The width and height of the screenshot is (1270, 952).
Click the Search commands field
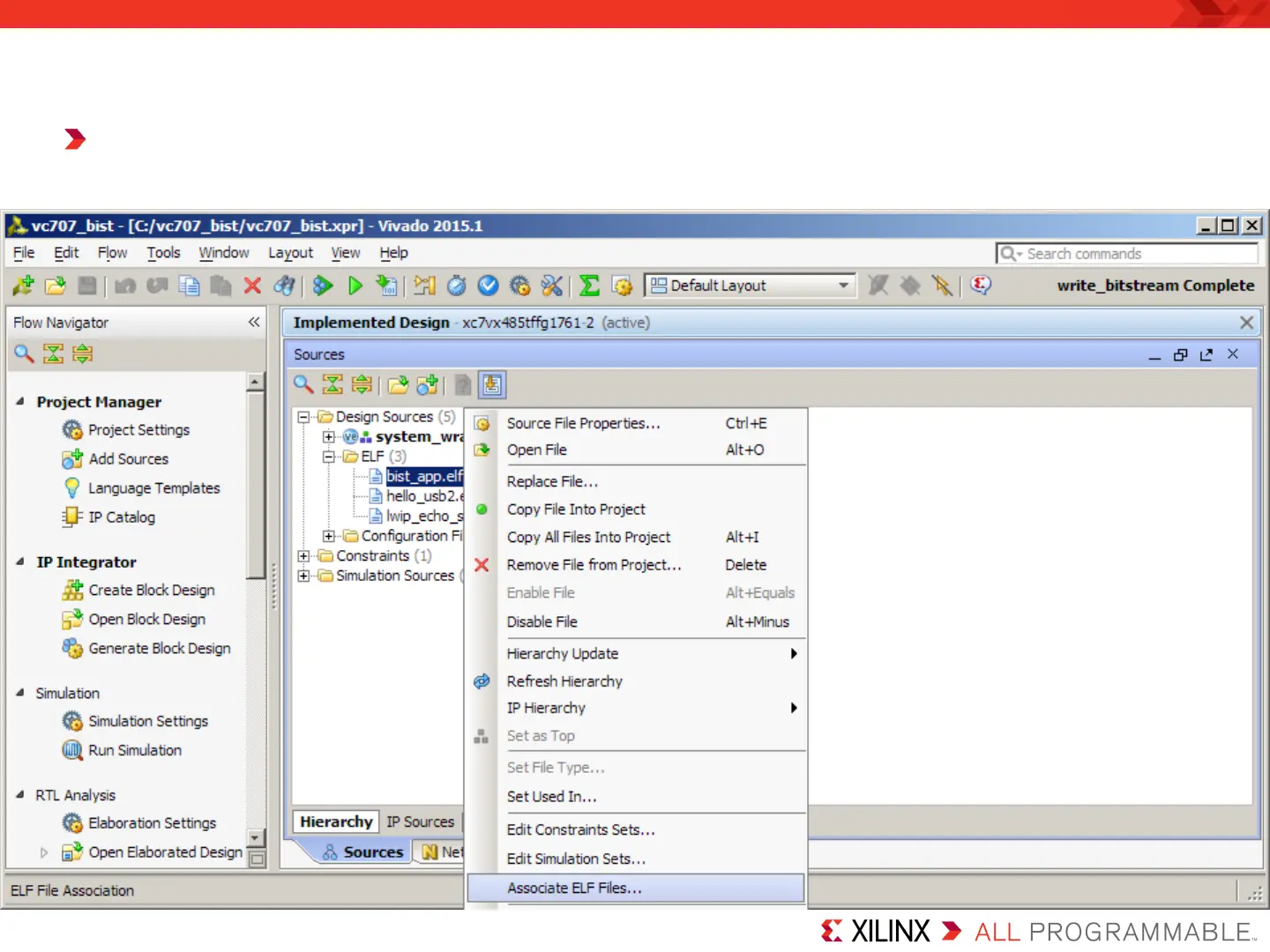[x=1127, y=254]
